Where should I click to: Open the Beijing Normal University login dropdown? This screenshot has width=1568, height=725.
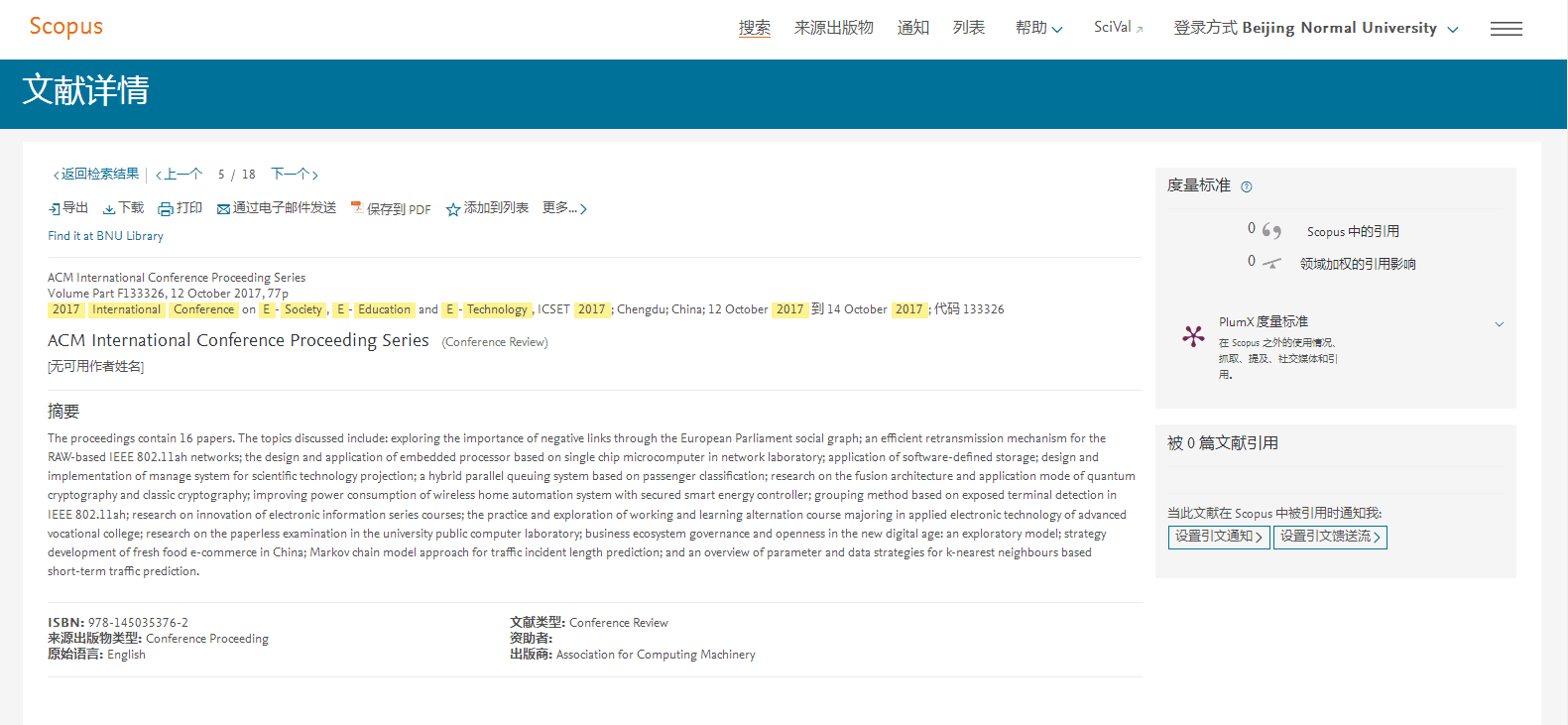pos(1316,28)
